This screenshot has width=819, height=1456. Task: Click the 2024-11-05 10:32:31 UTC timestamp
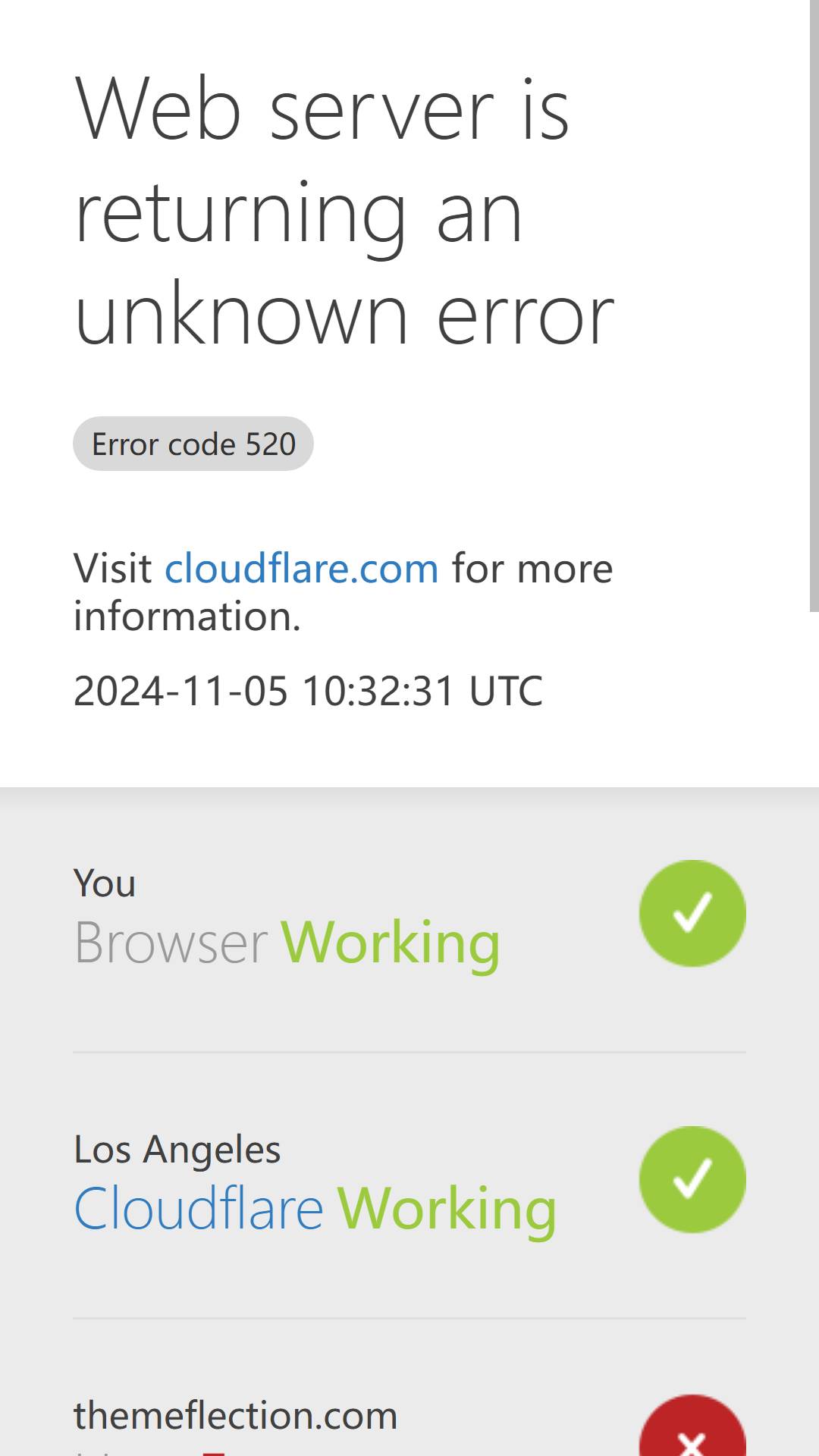click(308, 690)
